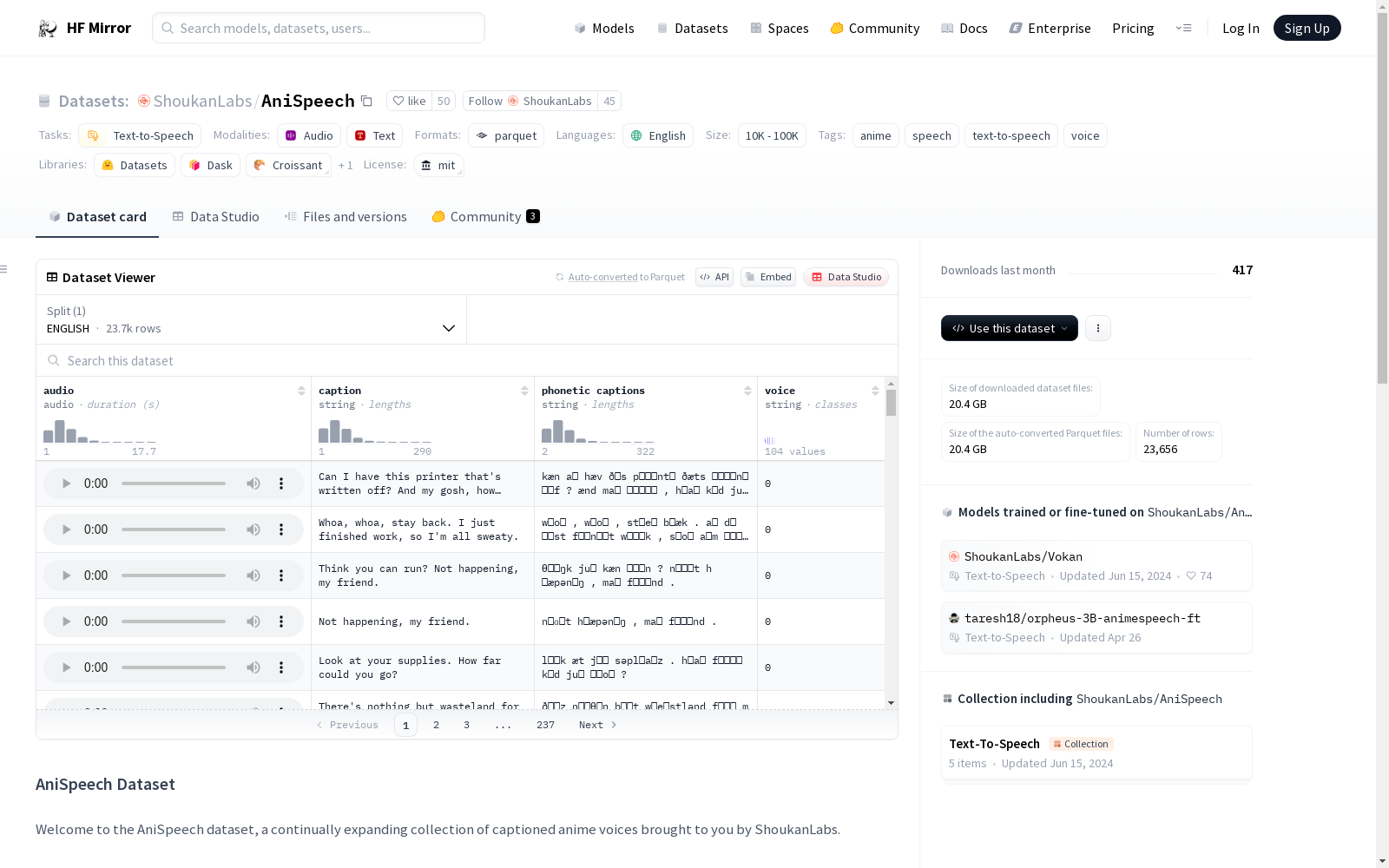The image size is (1389, 868).
Task: Open Community in top navigation
Action: tap(874, 29)
